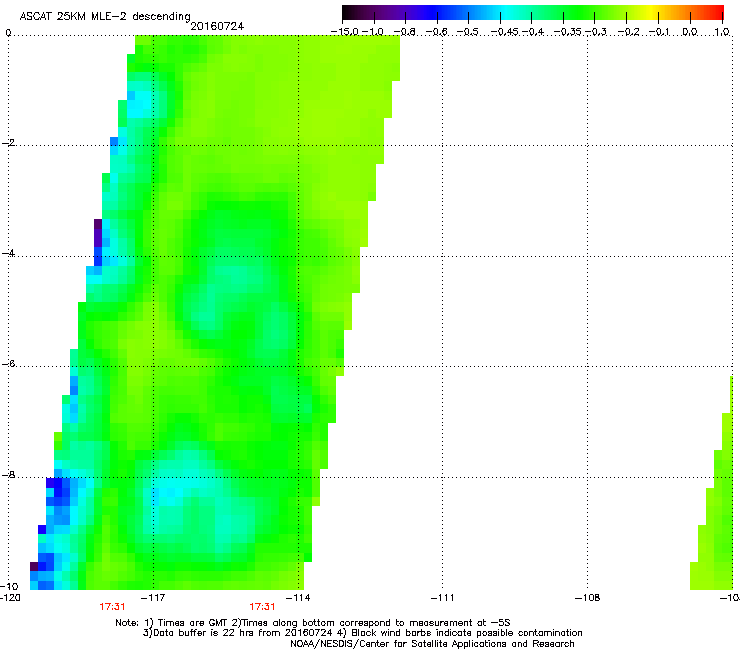Select the latitude axis label -8
Viewport: 740px width, 650px height.
pyautogui.click(x=8, y=475)
